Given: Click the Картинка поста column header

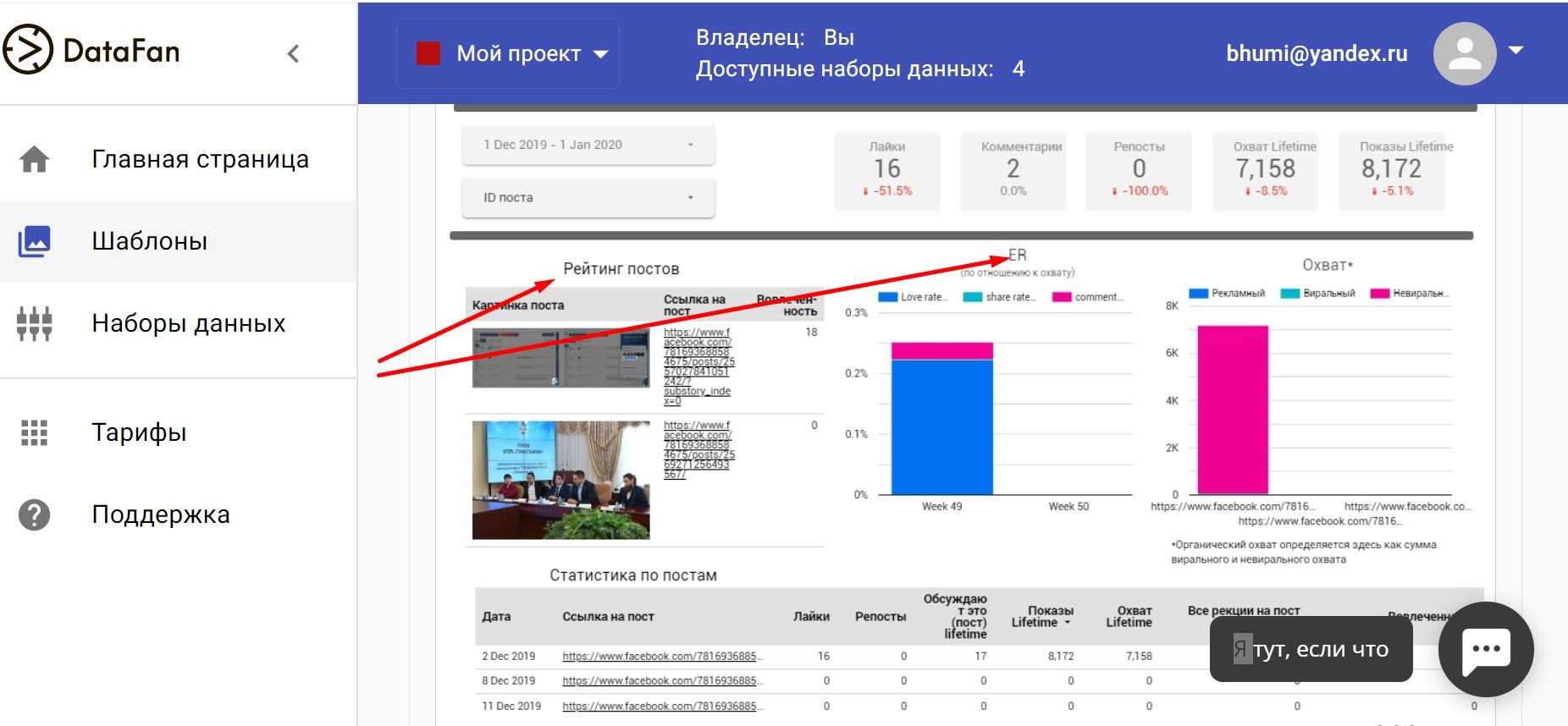Looking at the screenshot, I should pos(518,305).
